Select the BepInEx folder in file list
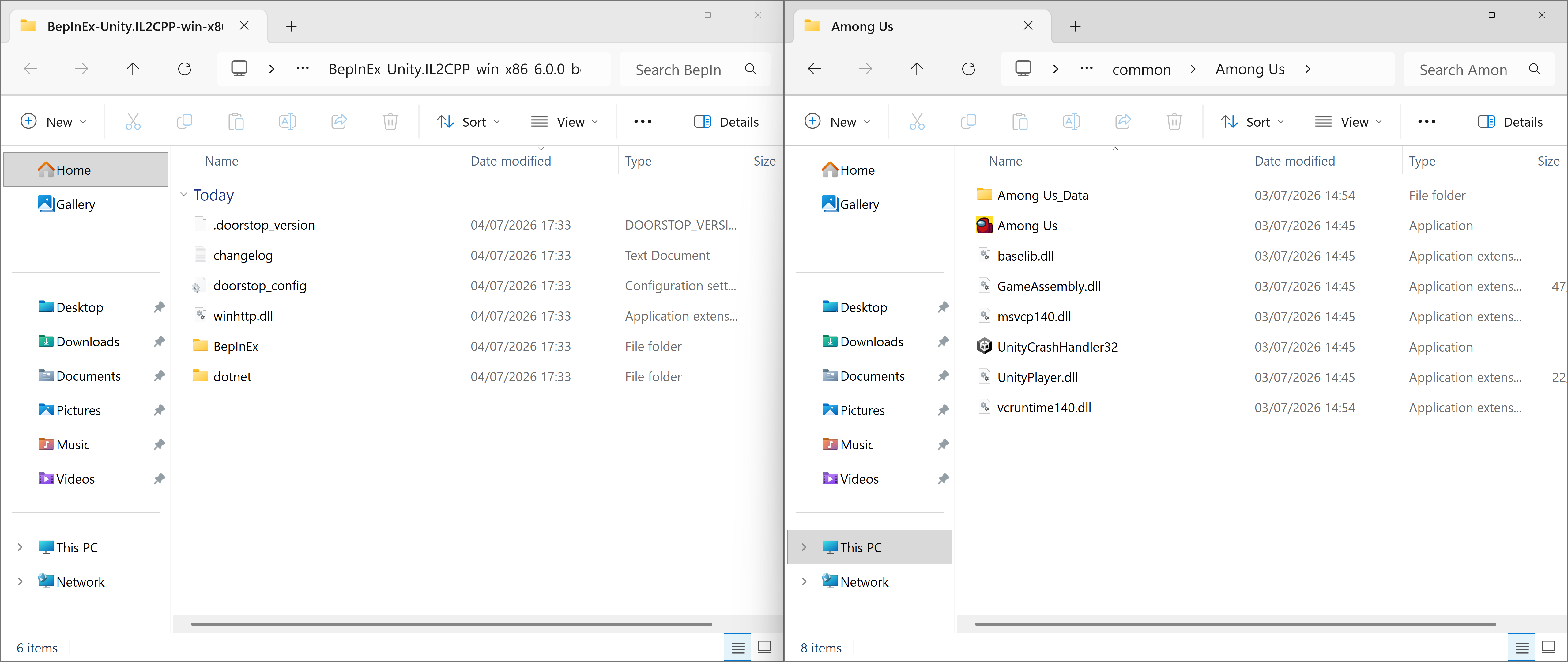This screenshot has width=1568, height=662. 236,346
